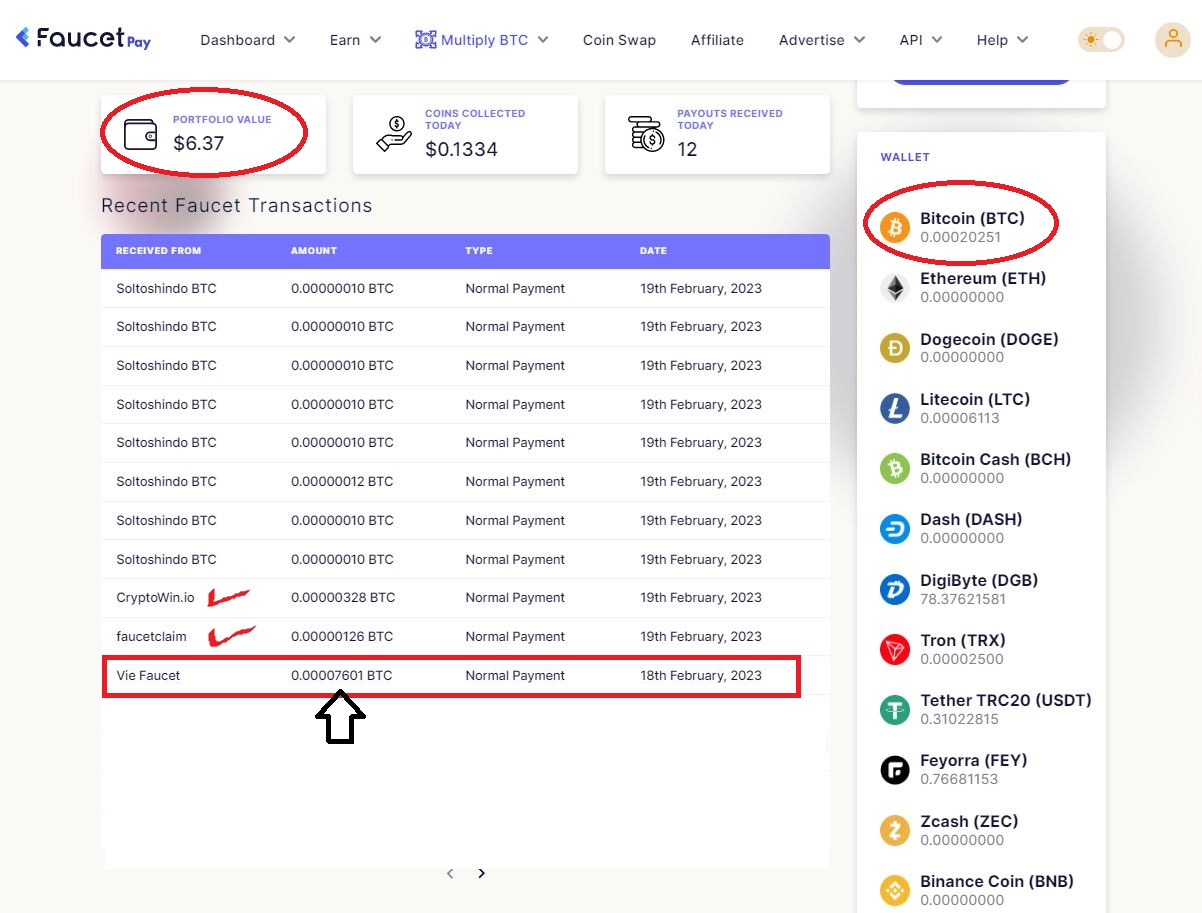Click the Tether TRC20 (USDT) coin icon

click(895, 709)
